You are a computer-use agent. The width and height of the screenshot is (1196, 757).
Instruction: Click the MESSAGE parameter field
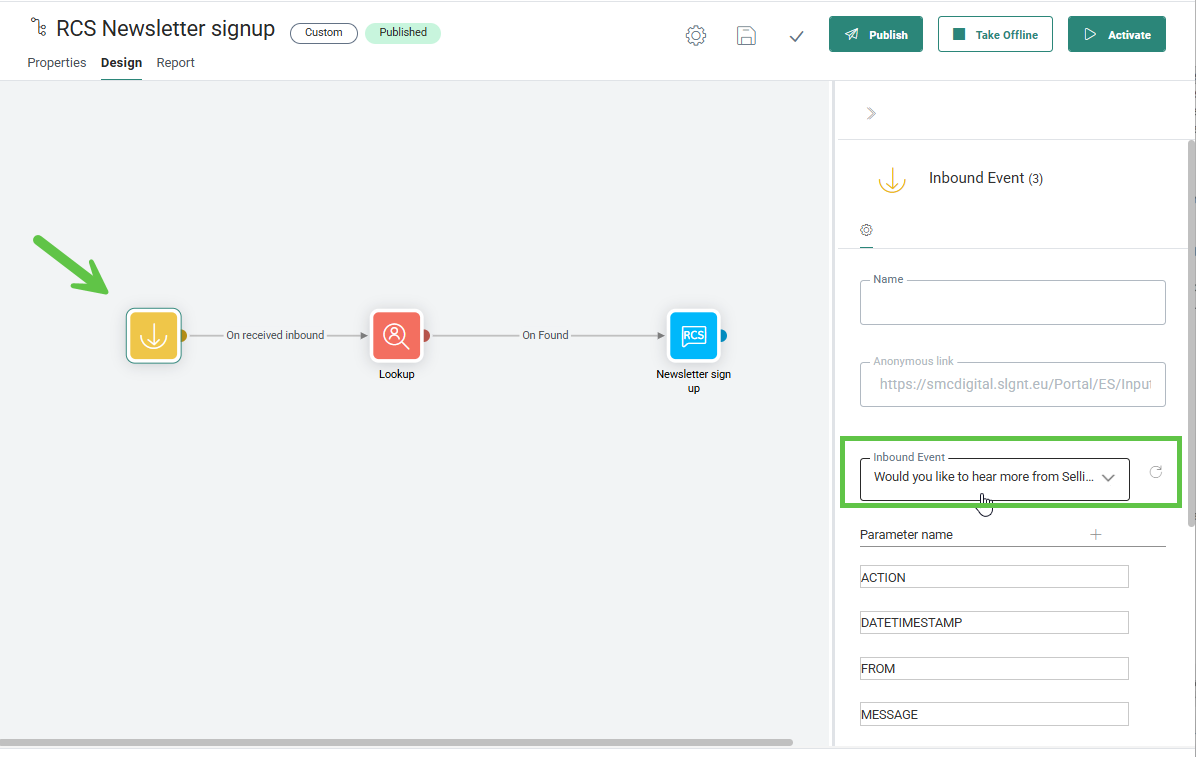[993, 714]
